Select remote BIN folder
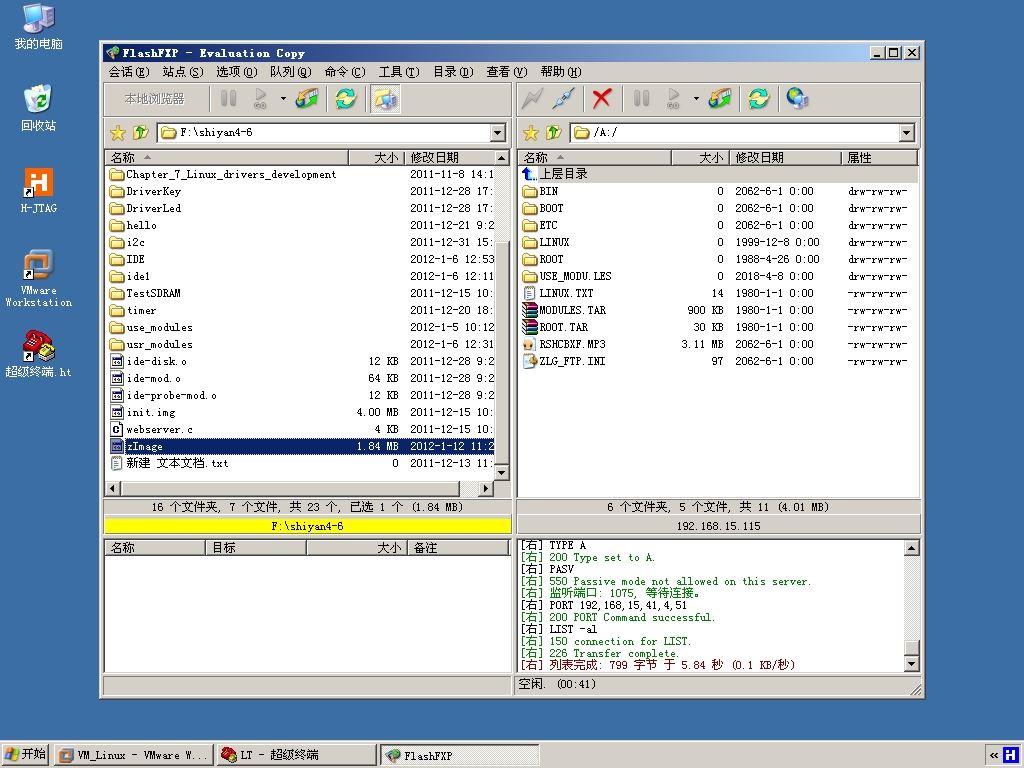The height and width of the screenshot is (768, 1024). [x=718, y=191]
